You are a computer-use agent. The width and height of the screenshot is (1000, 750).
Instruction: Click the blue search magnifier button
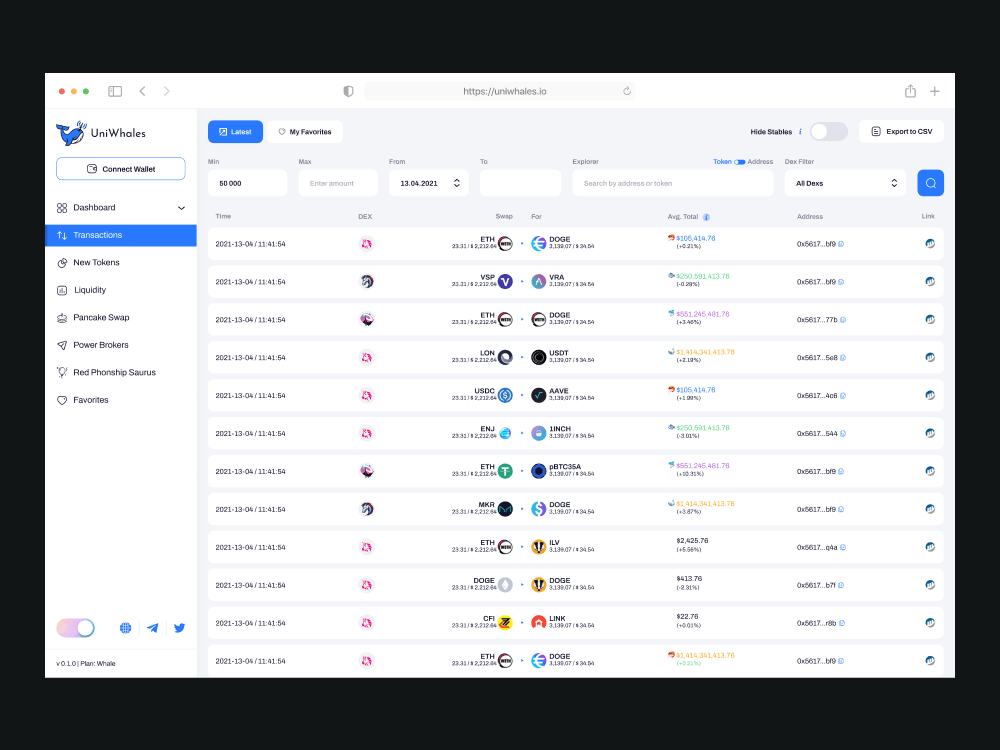pos(930,183)
